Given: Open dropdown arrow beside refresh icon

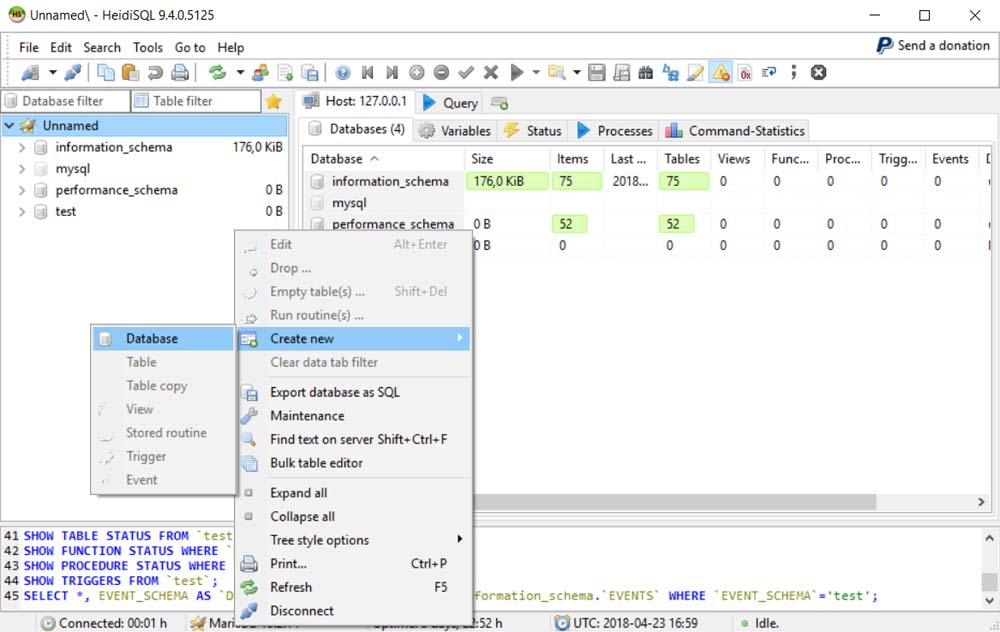Looking at the screenshot, I should click(x=240, y=73).
